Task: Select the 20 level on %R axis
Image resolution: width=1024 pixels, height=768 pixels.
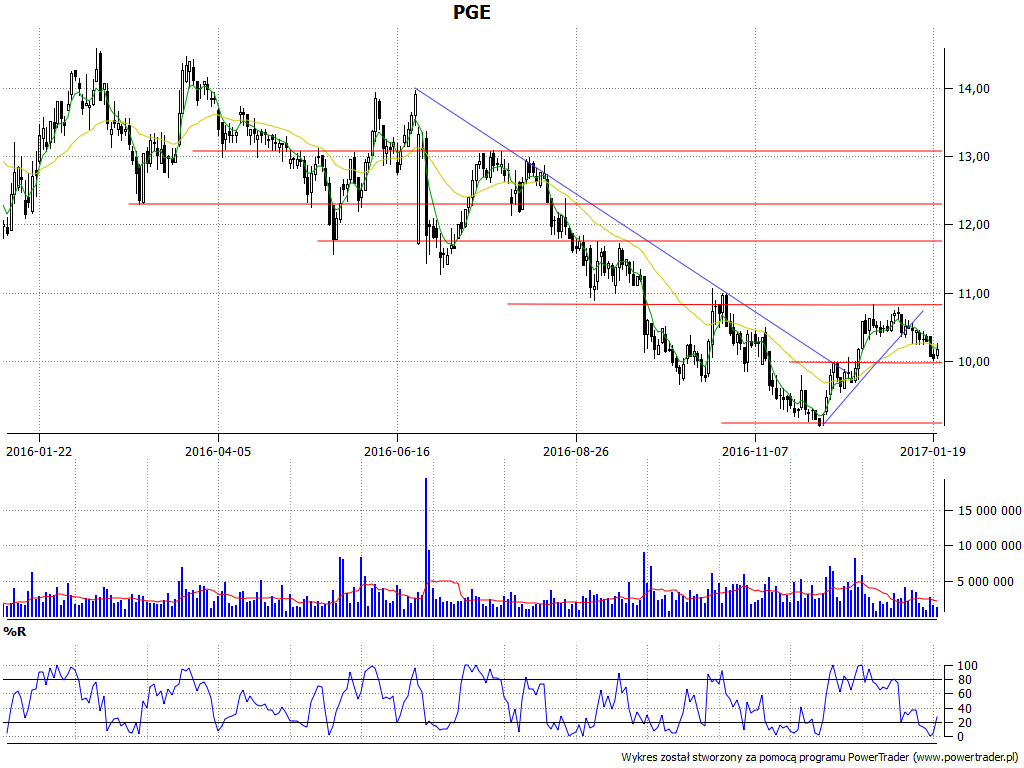Action: 965,723
